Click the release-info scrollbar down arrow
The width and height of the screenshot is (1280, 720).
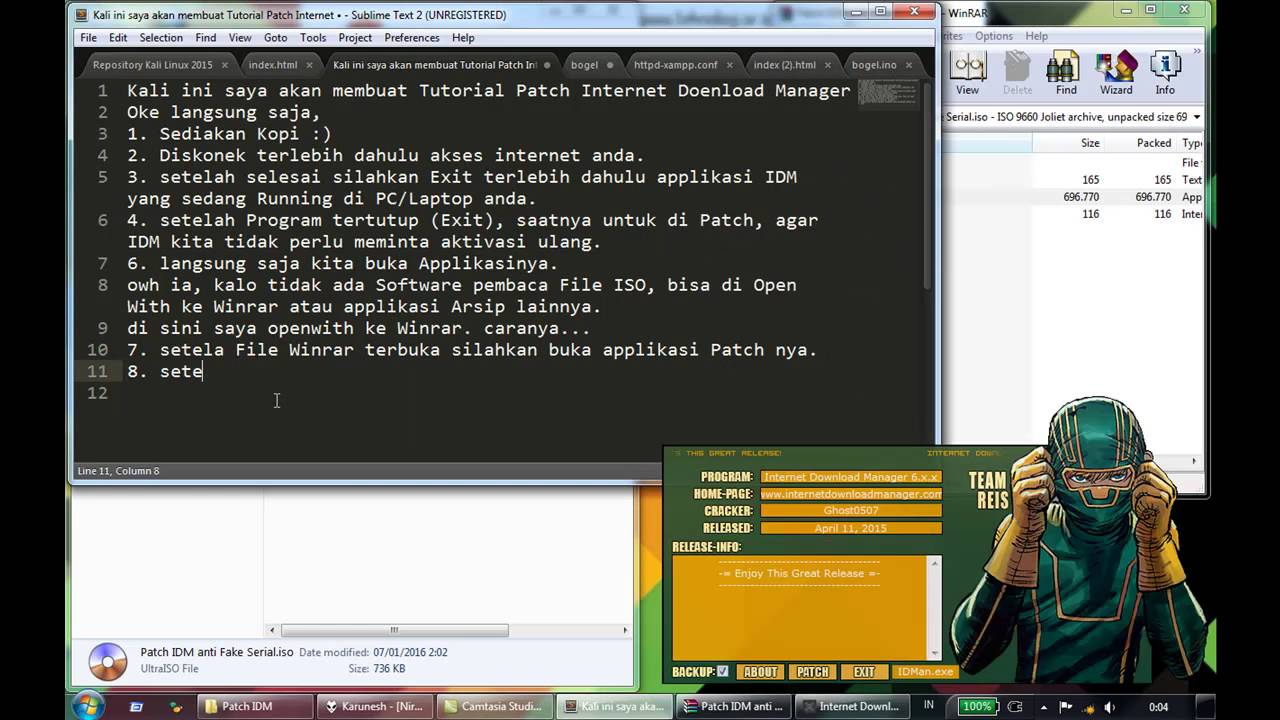(x=936, y=653)
